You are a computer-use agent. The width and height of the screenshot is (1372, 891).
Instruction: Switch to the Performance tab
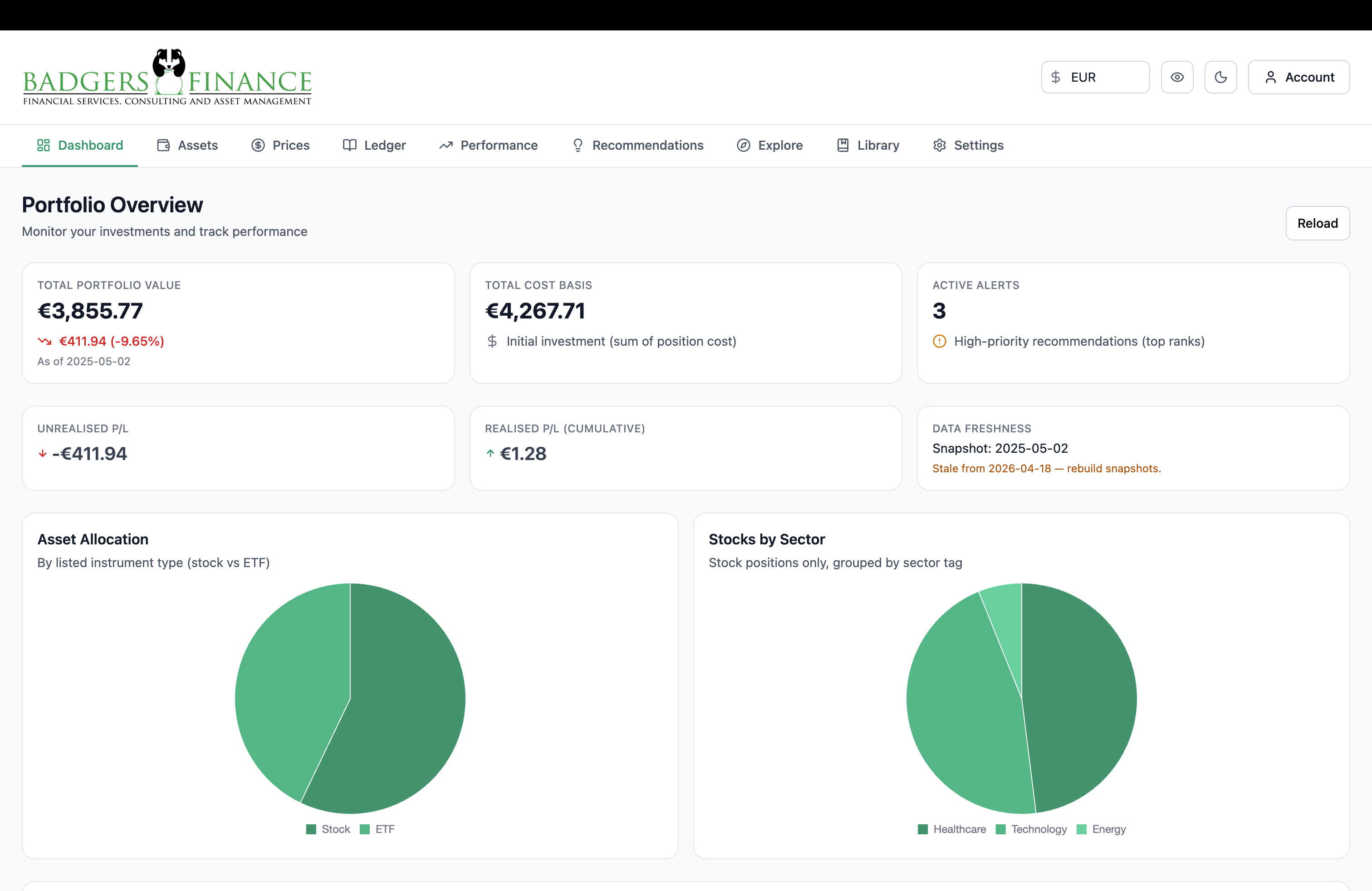coord(489,145)
